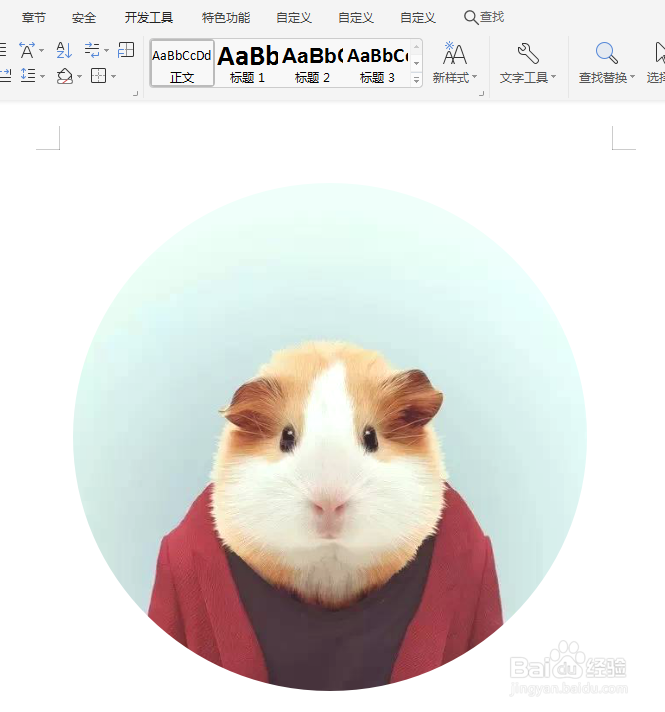Apply the 标题 2 style

point(313,63)
